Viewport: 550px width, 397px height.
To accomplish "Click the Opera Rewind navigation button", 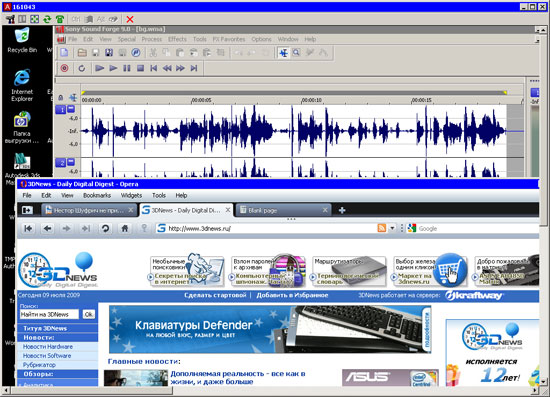I will point(28,228).
